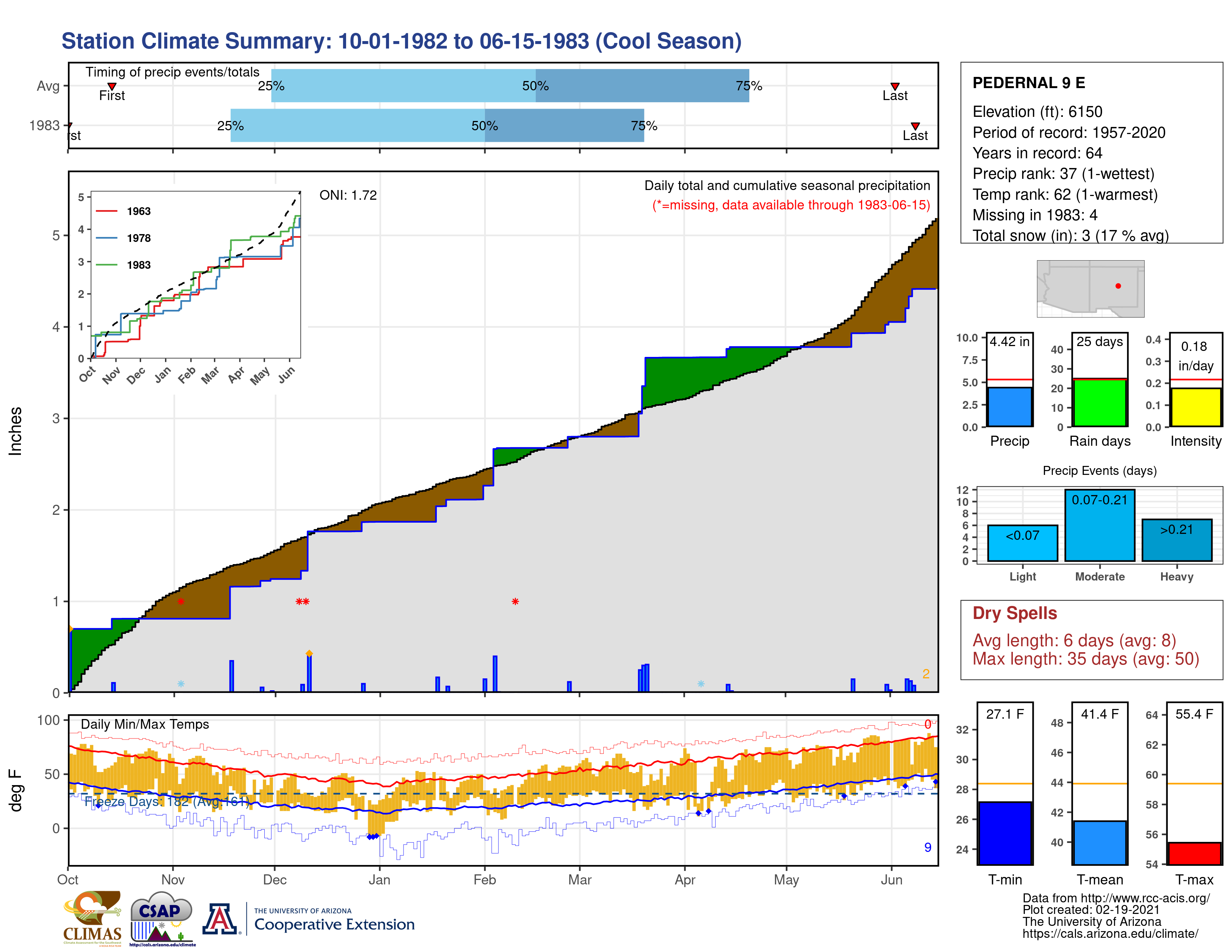Click the Moderate 0.07-0.21 events bar

1099,525
